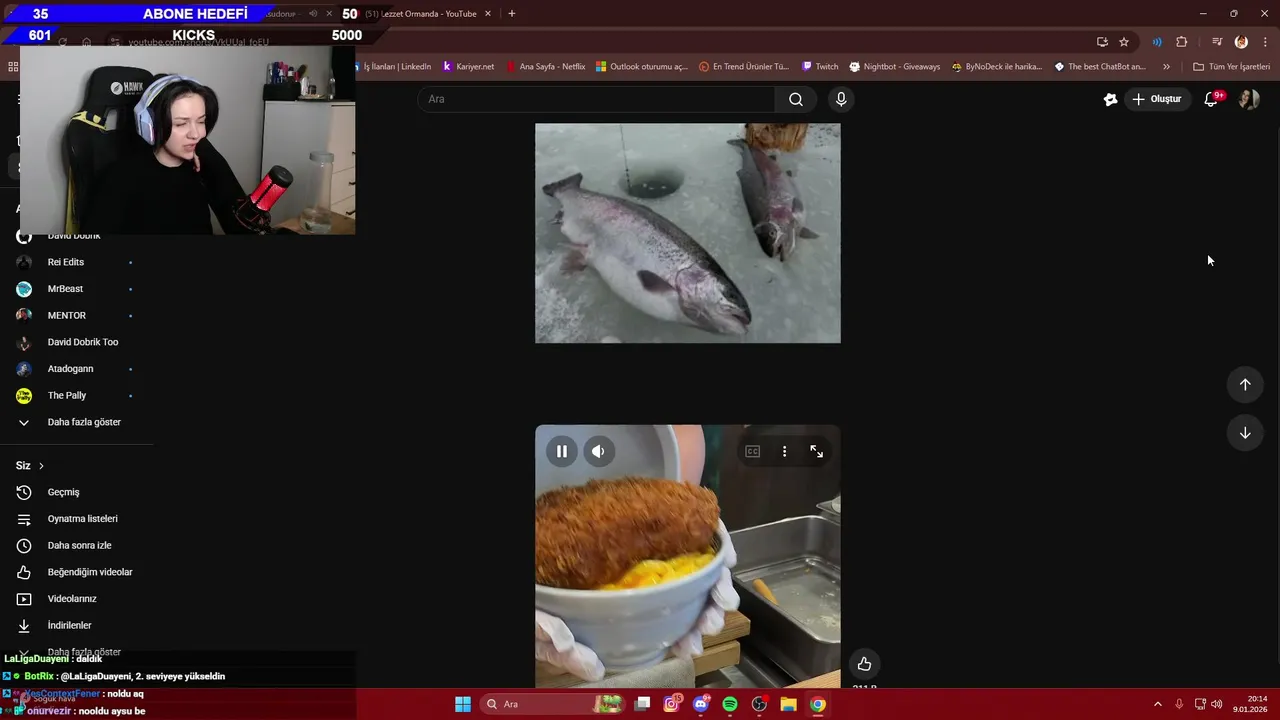Open the sparkle icon left of Oluştur
The width and height of the screenshot is (1280, 720).
1110,99
